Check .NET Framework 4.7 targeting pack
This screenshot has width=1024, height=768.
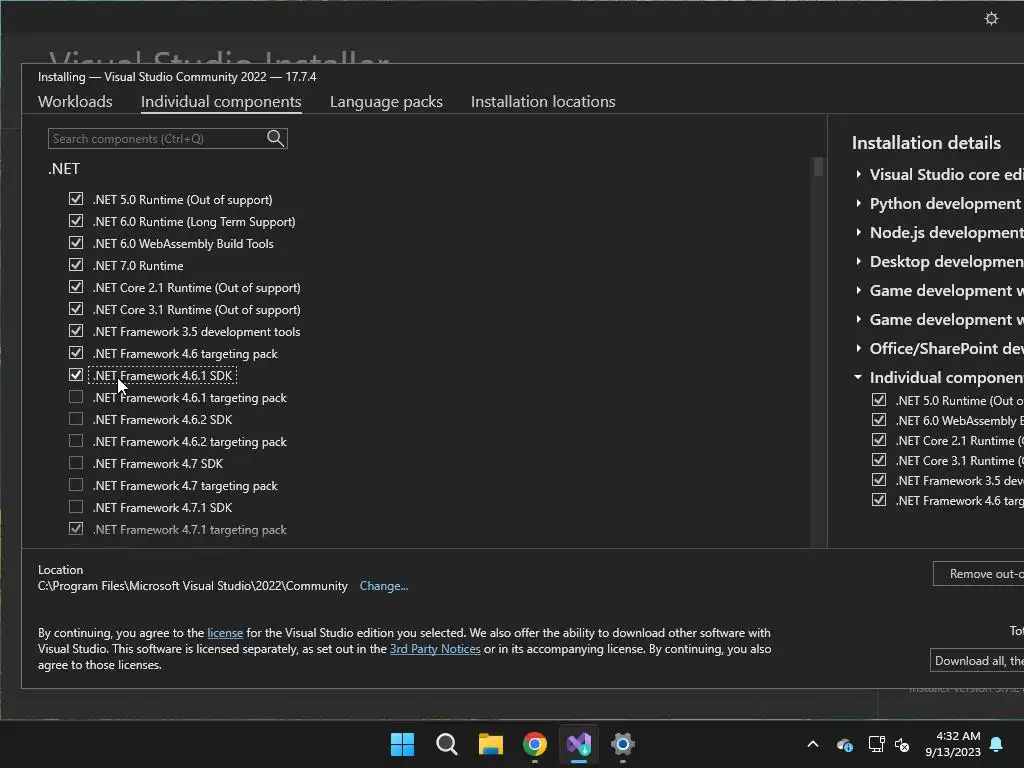(76, 485)
